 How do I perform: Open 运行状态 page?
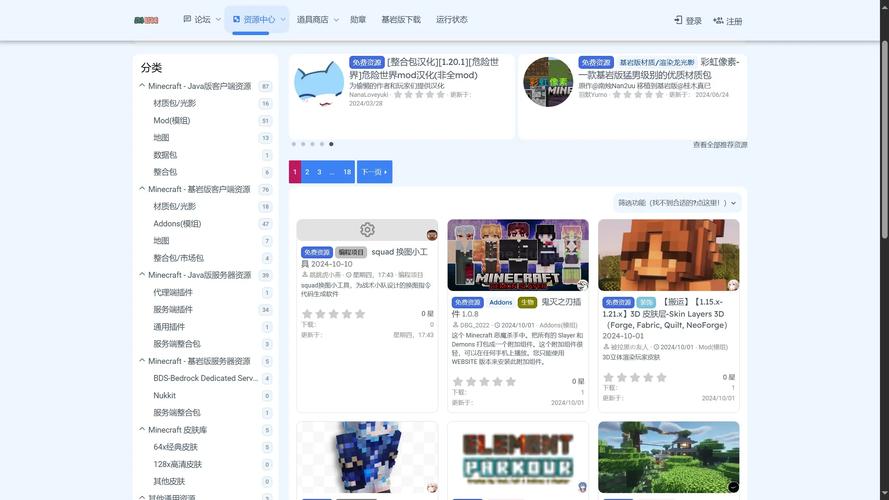451,19
